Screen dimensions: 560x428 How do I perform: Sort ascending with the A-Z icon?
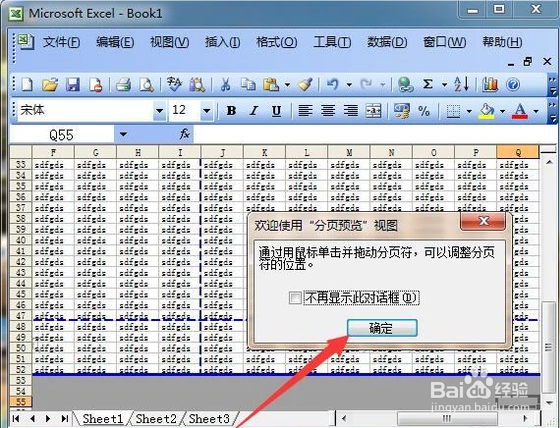(461, 85)
